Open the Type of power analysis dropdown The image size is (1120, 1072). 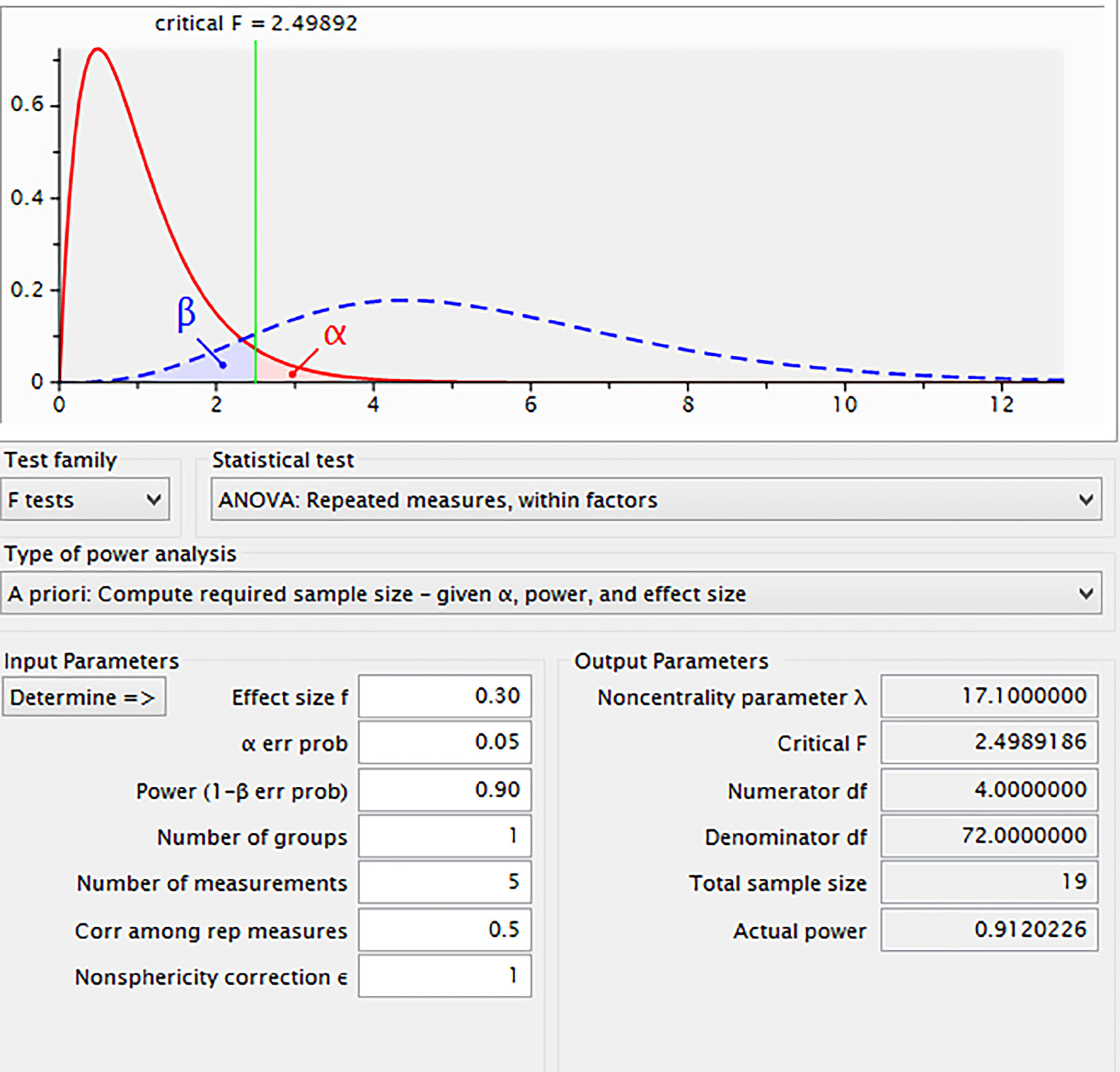click(551, 594)
